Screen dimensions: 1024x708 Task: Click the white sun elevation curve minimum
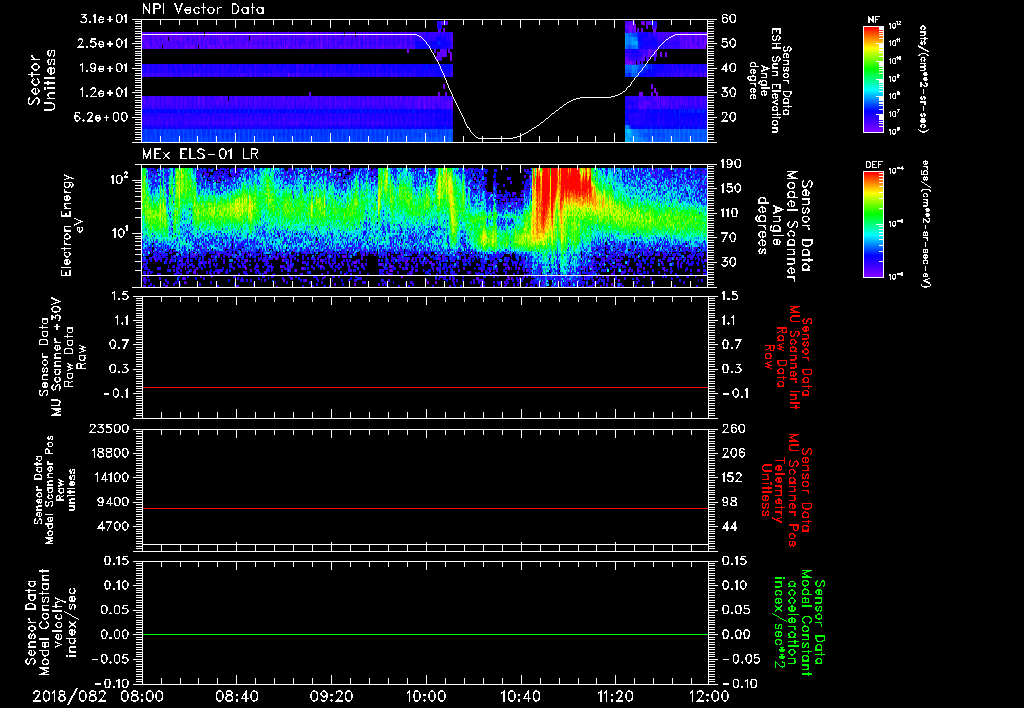point(498,138)
